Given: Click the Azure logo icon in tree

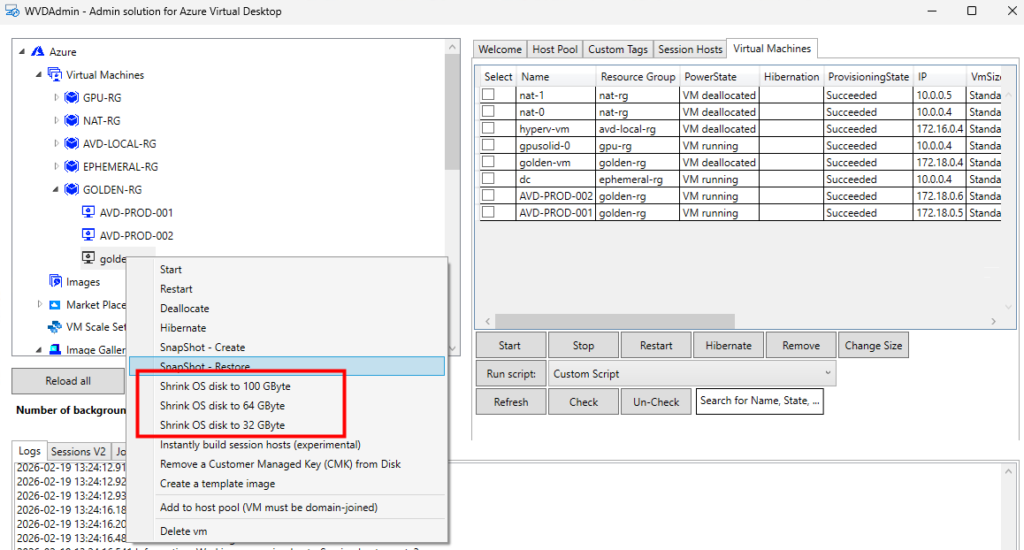Looking at the screenshot, I should click(38, 52).
